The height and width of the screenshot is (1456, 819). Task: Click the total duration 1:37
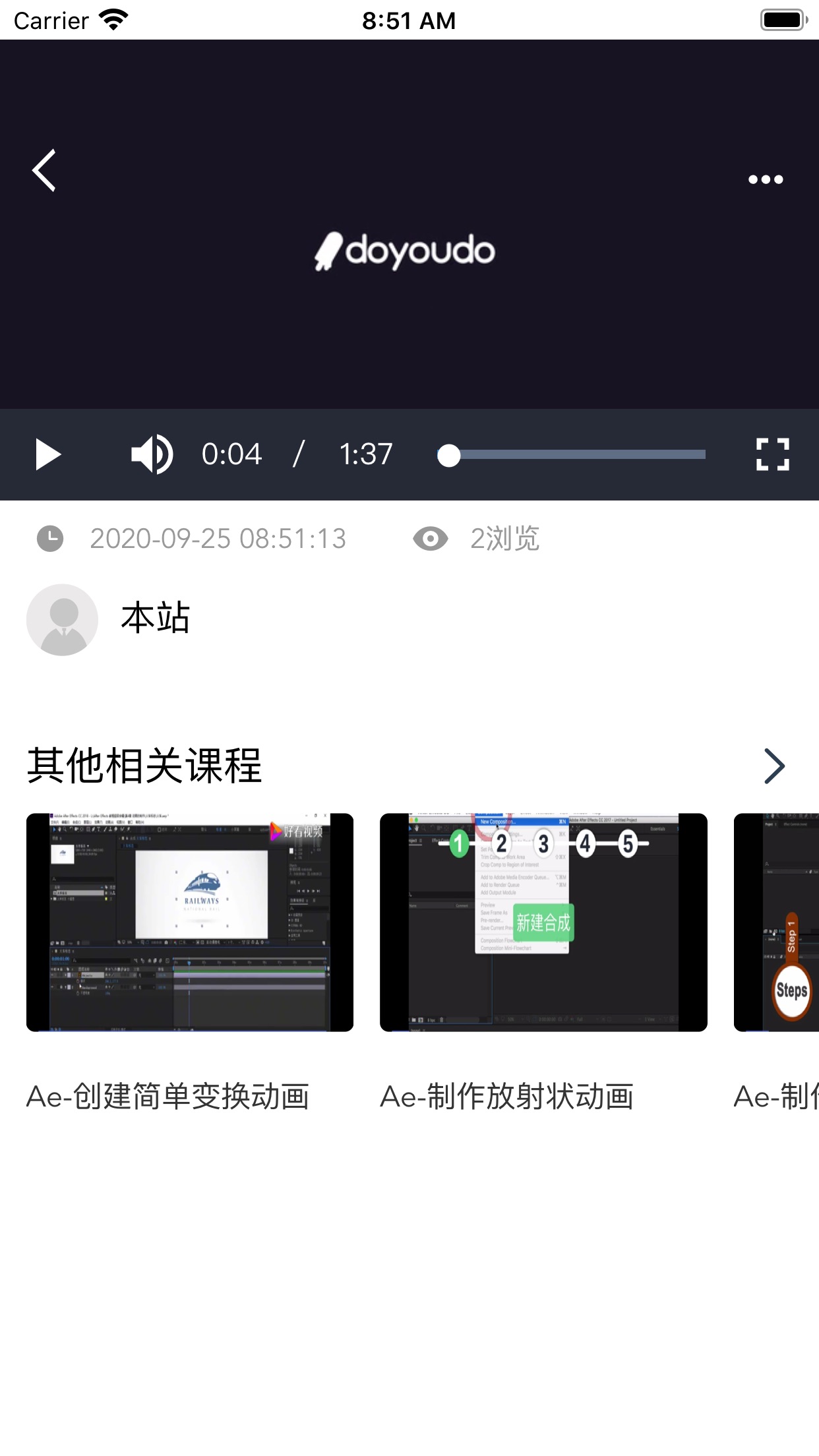pos(366,454)
